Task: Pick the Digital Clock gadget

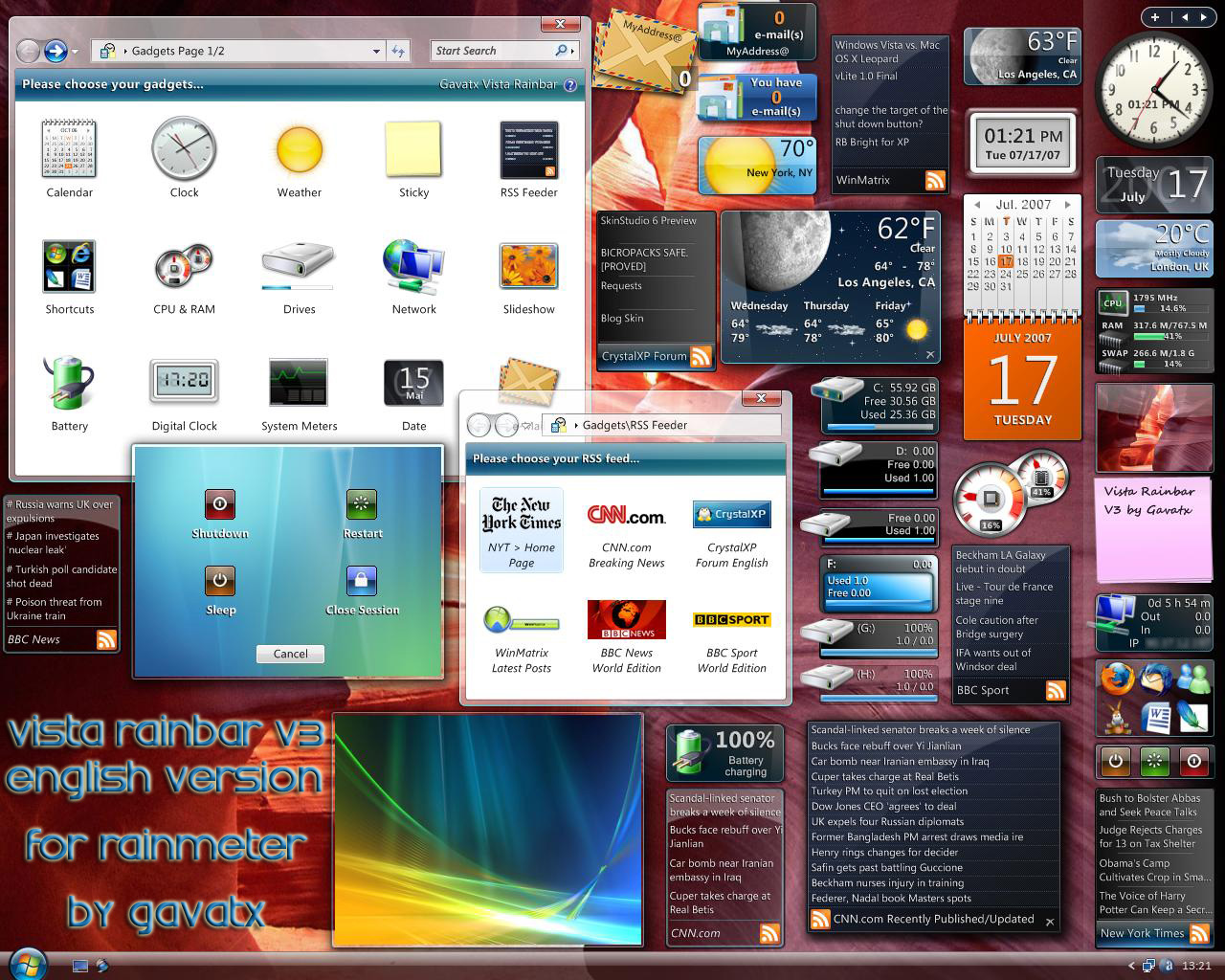Action: click(x=184, y=382)
